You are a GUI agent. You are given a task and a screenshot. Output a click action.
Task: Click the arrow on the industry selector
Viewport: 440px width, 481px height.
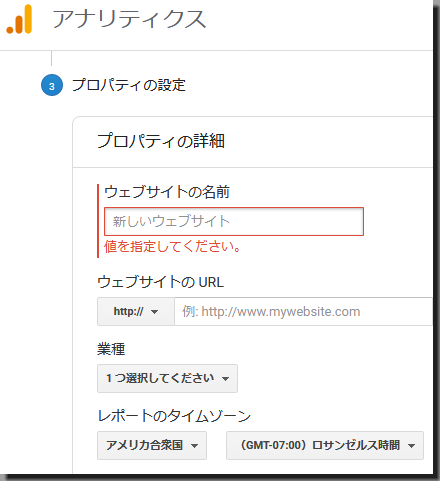226,379
